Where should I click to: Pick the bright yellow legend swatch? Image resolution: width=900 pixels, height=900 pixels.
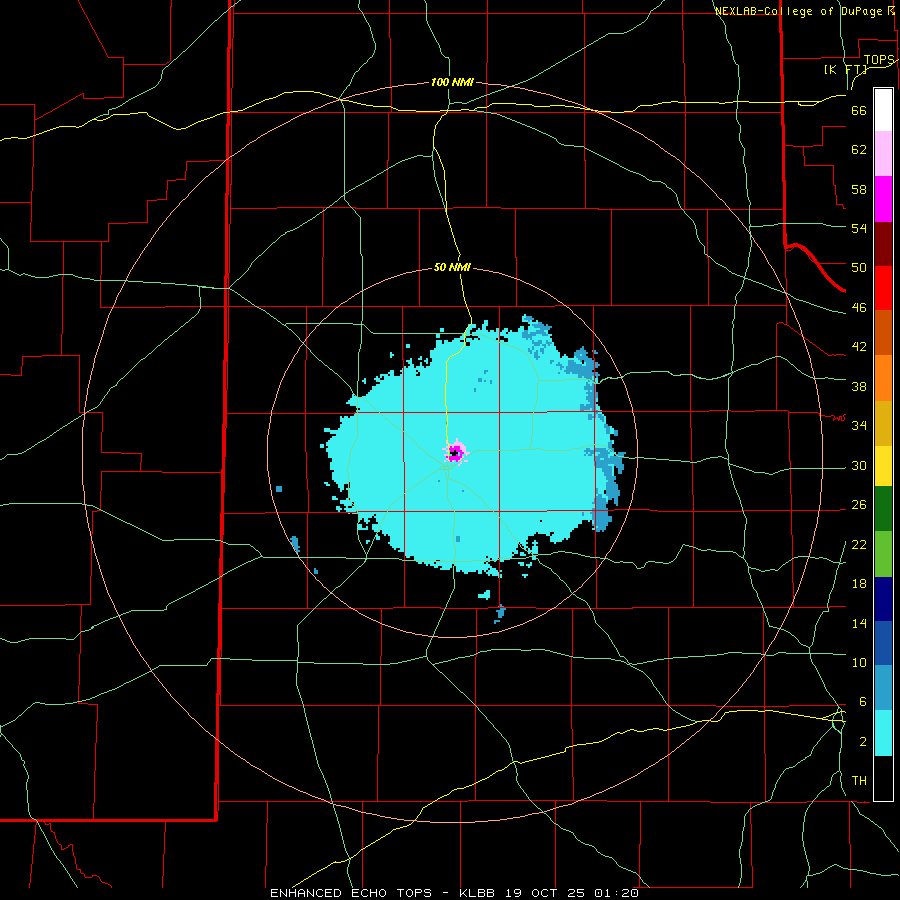(883, 465)
